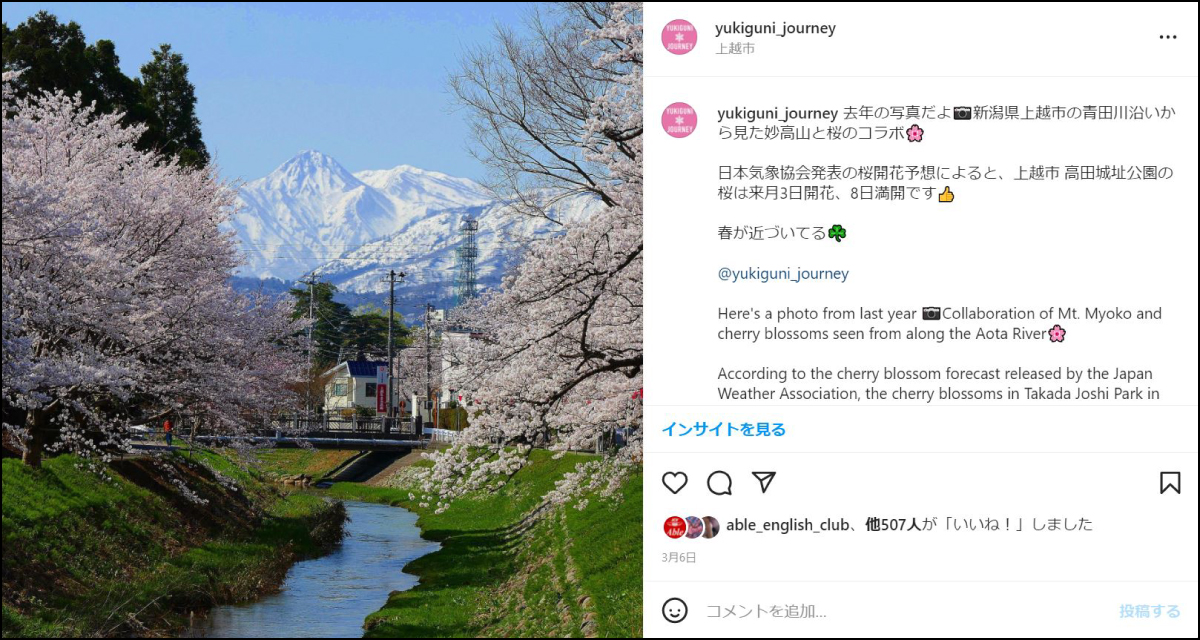Screen dimensions: 1200x640
Task: Like the post with heart icon
Action: coord(675,483)
